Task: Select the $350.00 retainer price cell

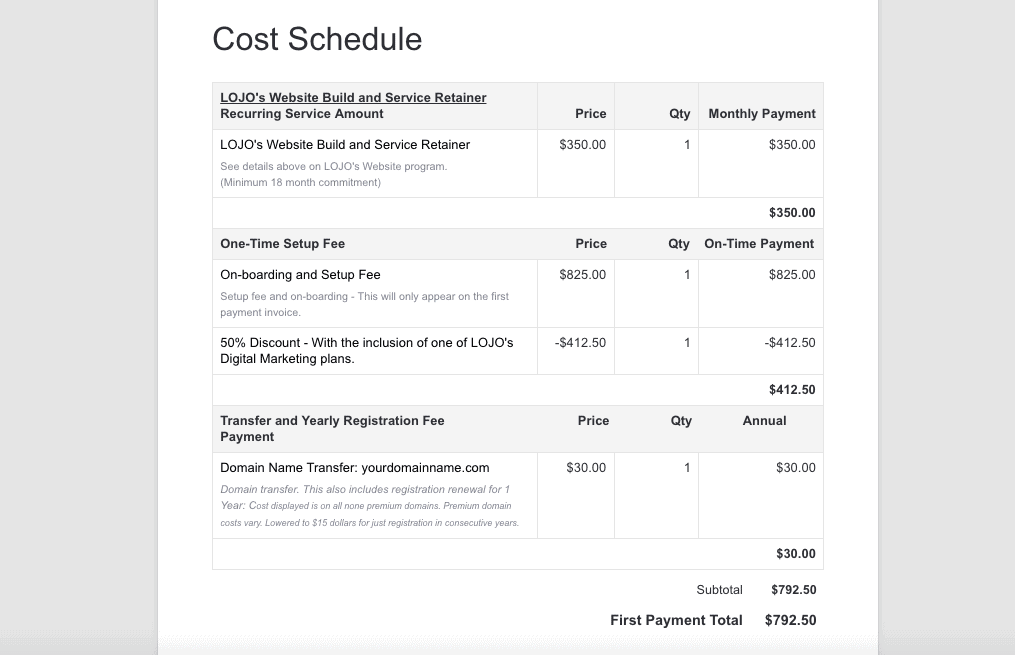Action: point(582,145)
